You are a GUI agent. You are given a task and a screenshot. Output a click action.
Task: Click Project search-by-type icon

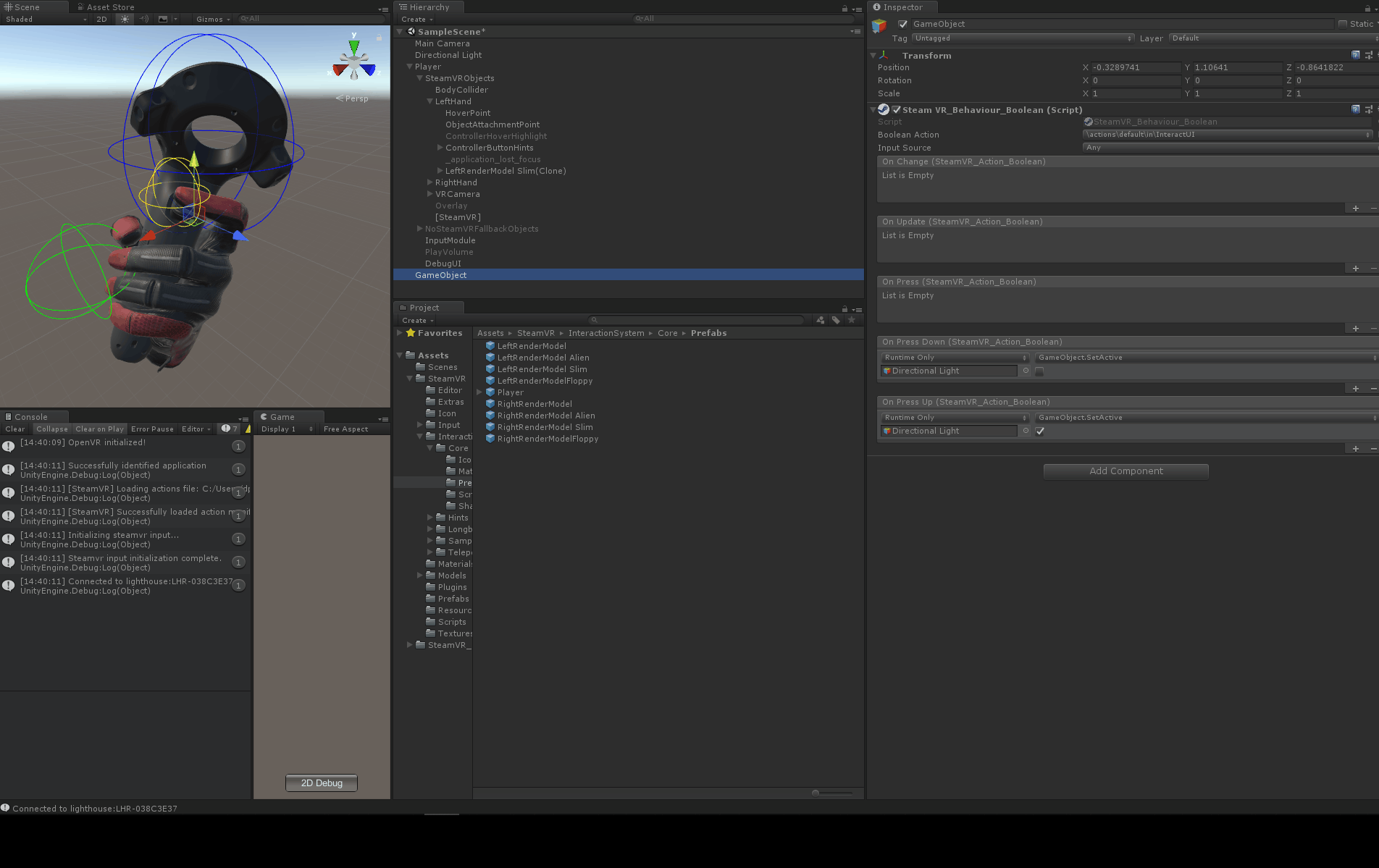821,320
